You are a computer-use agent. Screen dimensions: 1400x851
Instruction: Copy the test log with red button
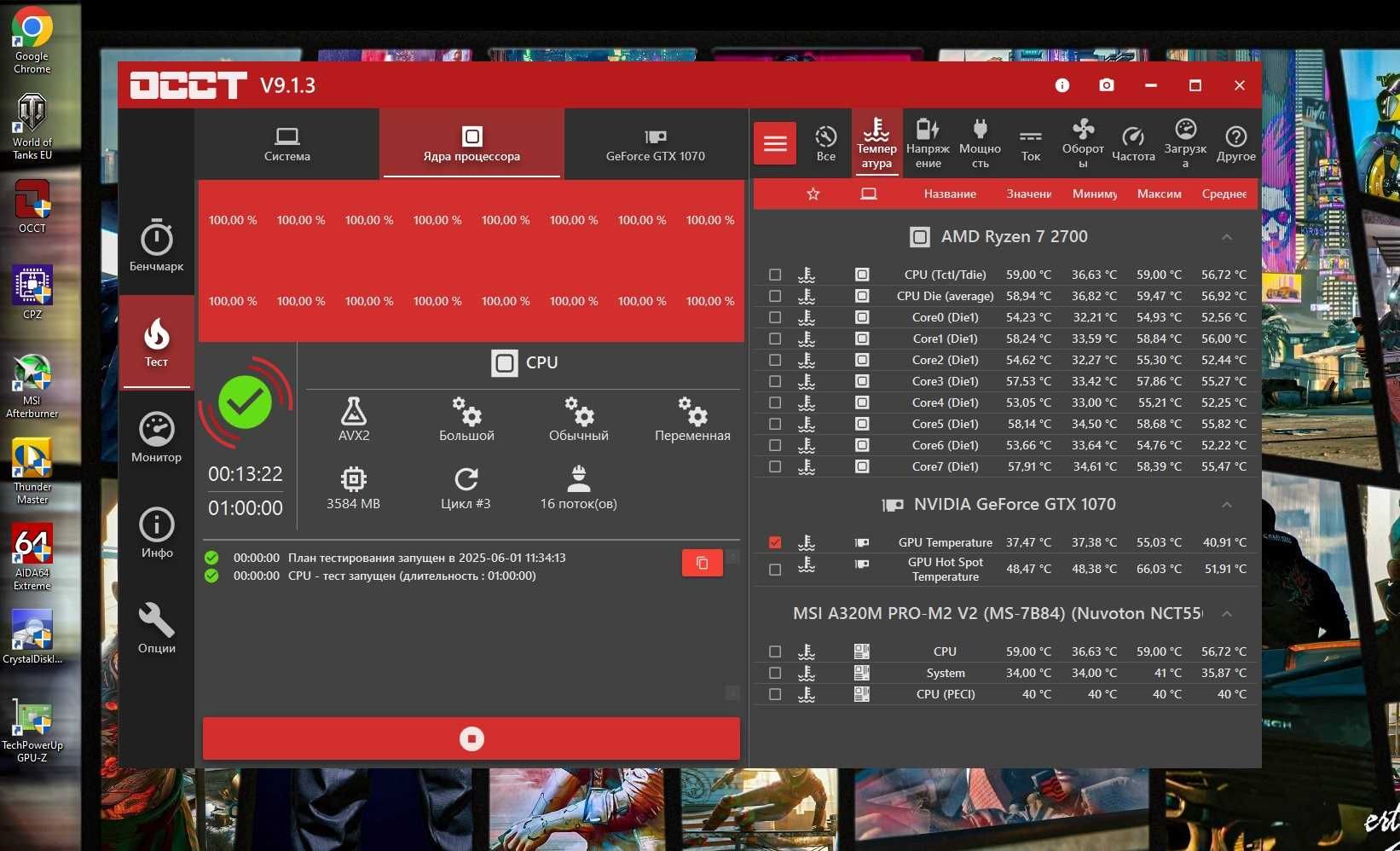point(703,563)
